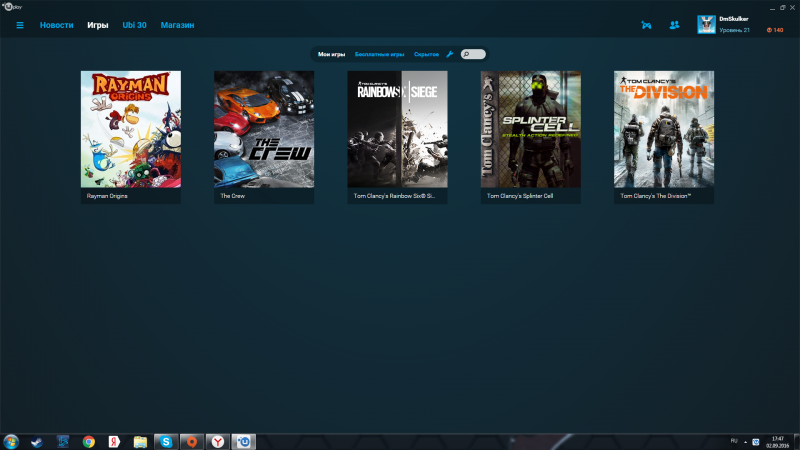Open the friends list icon

(674, 25)
